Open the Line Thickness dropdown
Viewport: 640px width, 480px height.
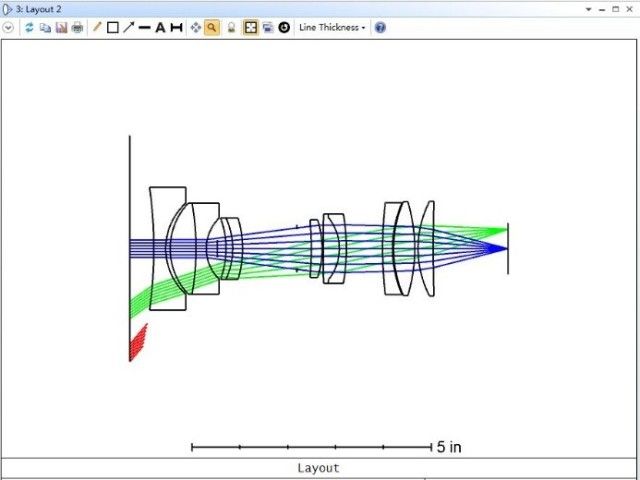click(x=332, y=28)
